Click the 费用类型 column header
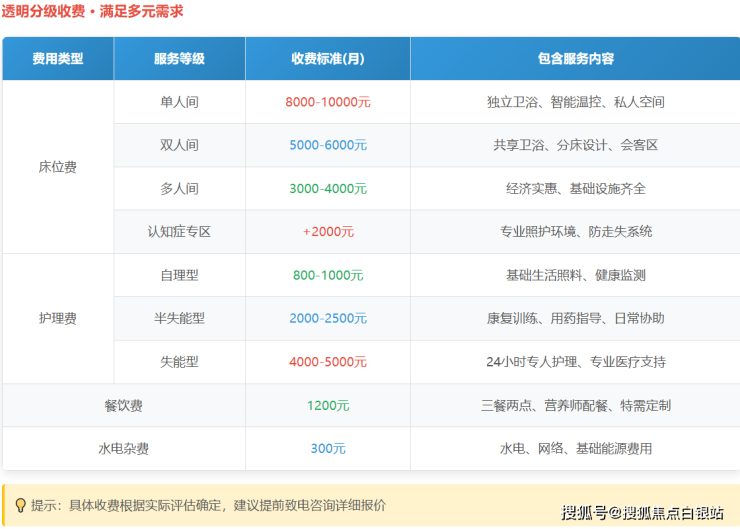The image size is (740, 529). tap(58, 59)
